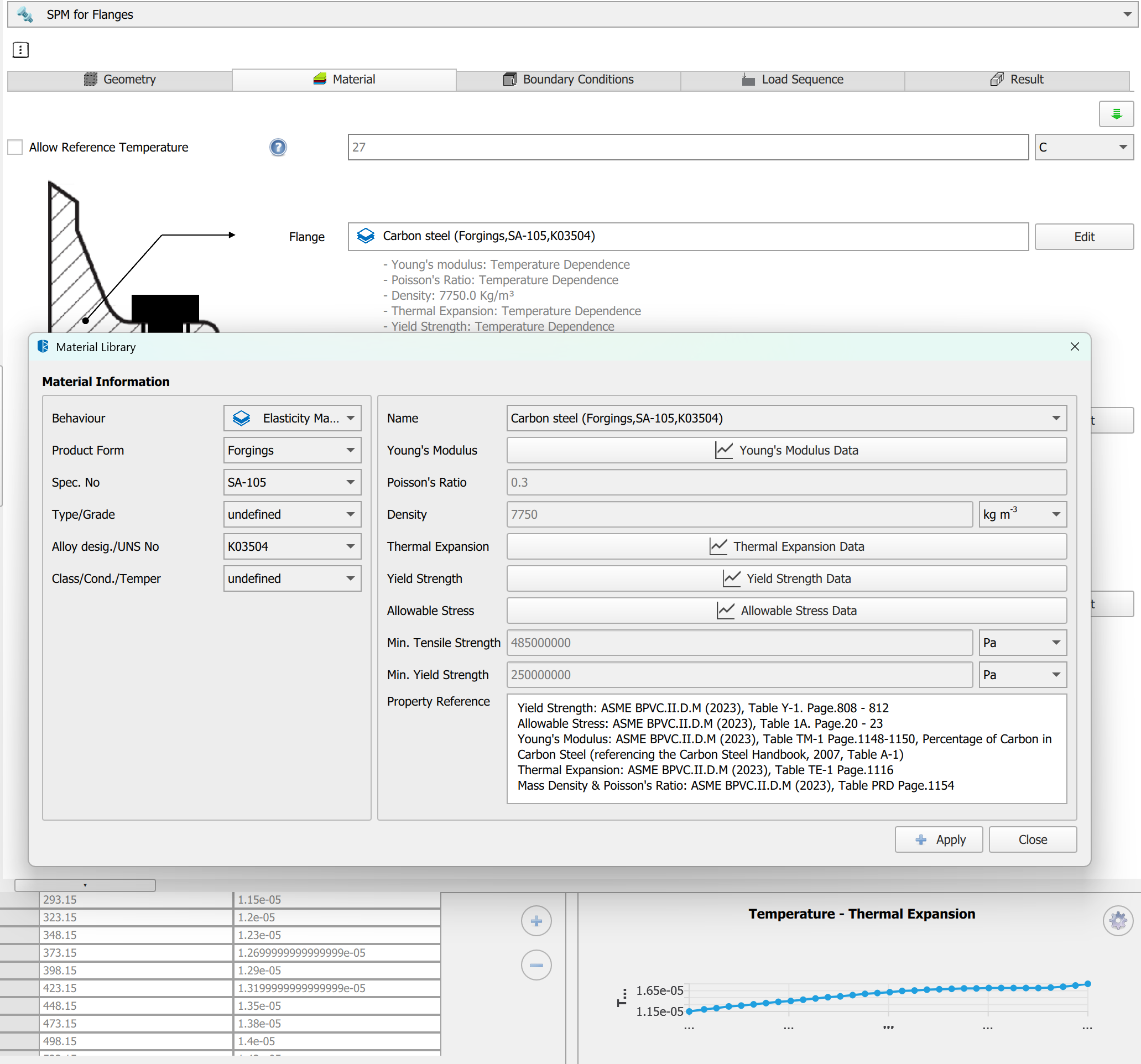Click the Apply button
This screenshot has height=1064, width=1141.
tap(938, 839)
